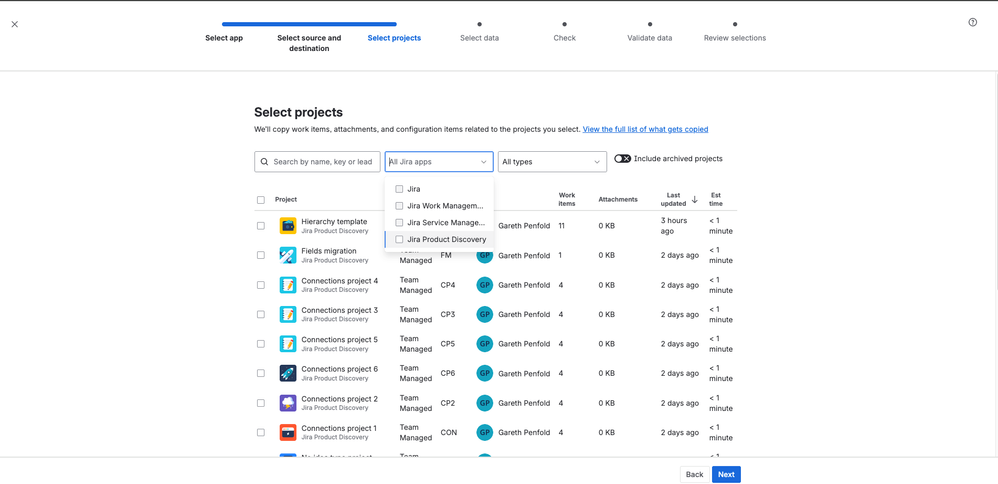998x484 pixels.
Task: Sort by Last updated column header
Action: pyautogui.click(x=673, y=199)
